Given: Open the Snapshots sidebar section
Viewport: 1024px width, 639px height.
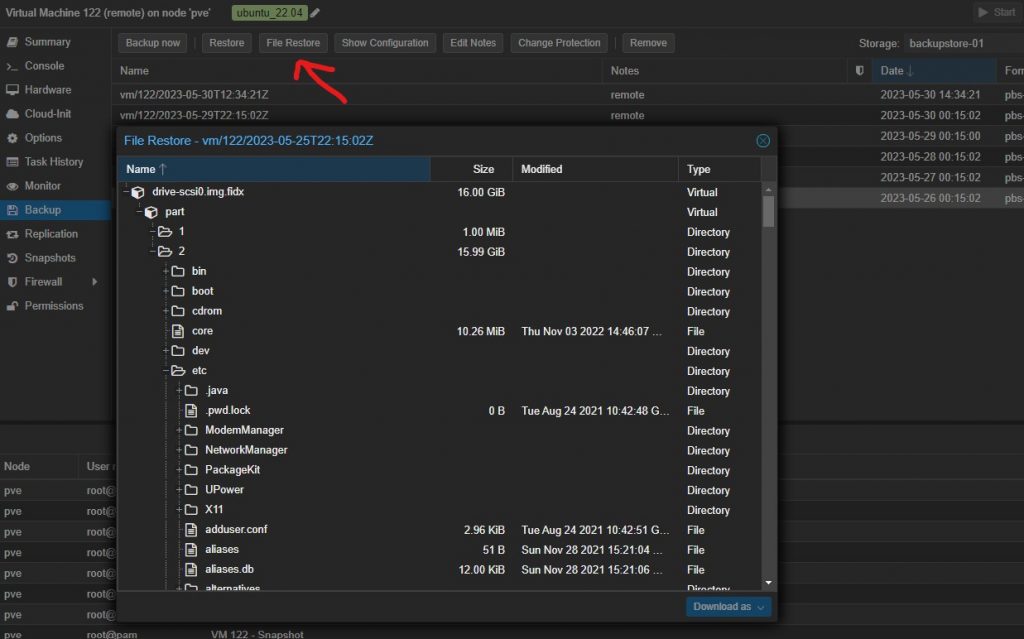Looking at the screenshot, I should (x=50, y=258).
